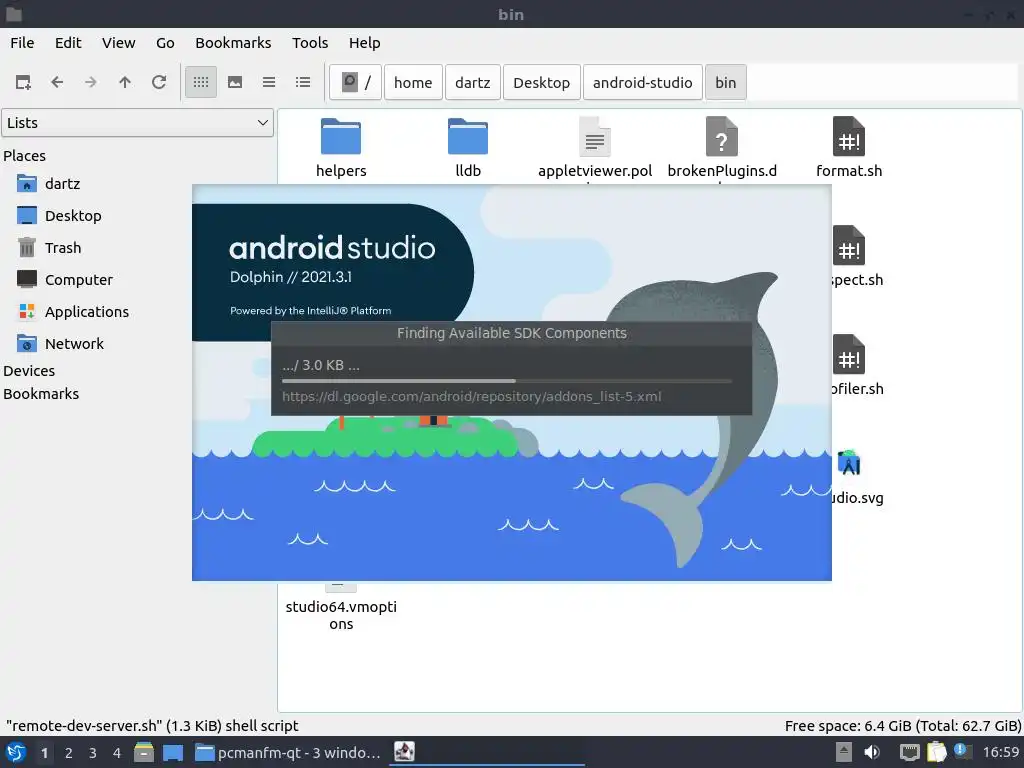Screen dimensions: 1024x768
Task: Open Applications in the Places sidebar
Action: click(86, 312)
